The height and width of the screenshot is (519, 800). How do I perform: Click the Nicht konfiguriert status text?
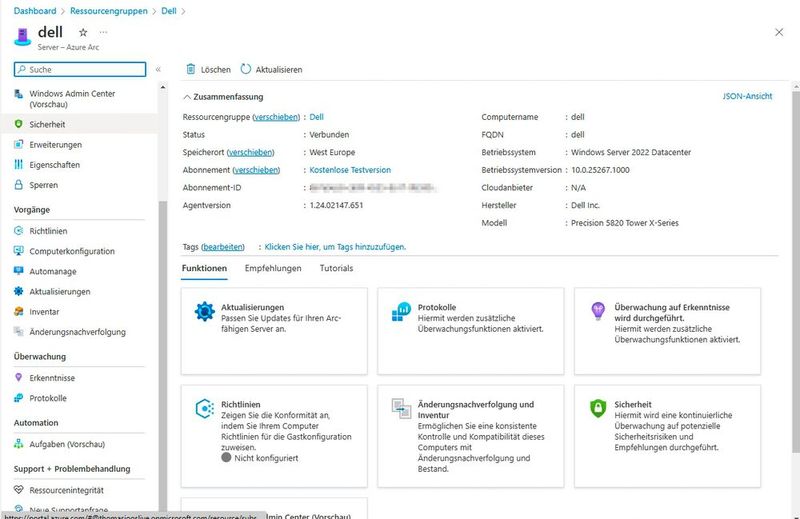pos(266,458)
